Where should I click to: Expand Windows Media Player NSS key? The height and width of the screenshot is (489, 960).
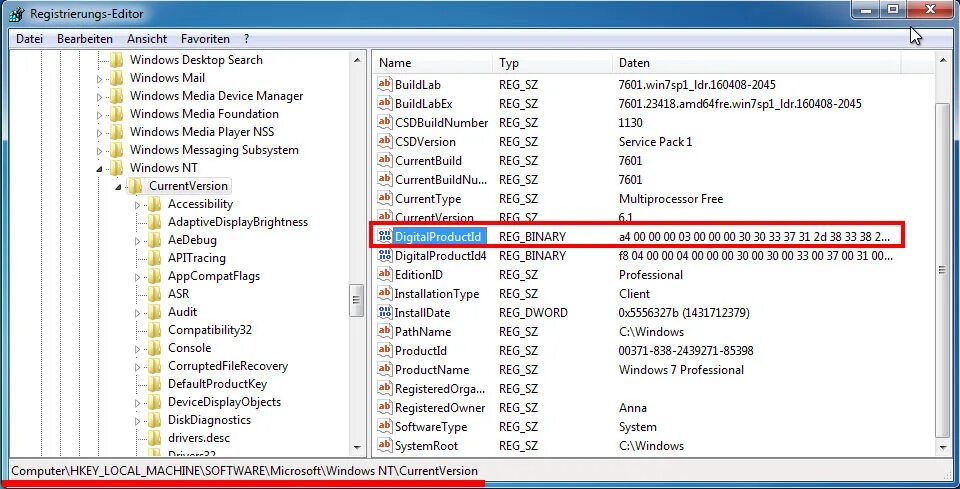pos(100,133)
